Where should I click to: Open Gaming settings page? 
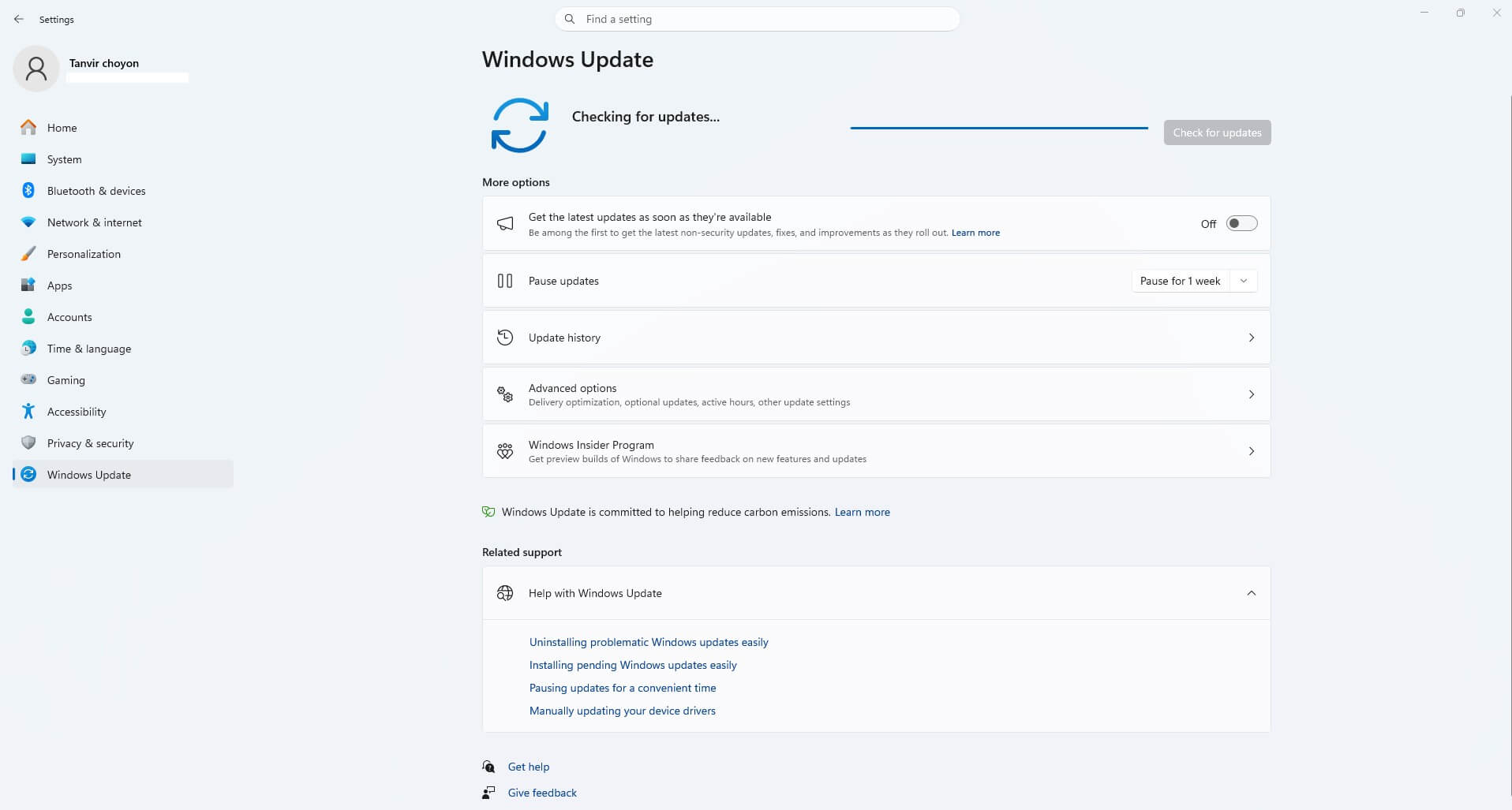[x=123, y=379]
